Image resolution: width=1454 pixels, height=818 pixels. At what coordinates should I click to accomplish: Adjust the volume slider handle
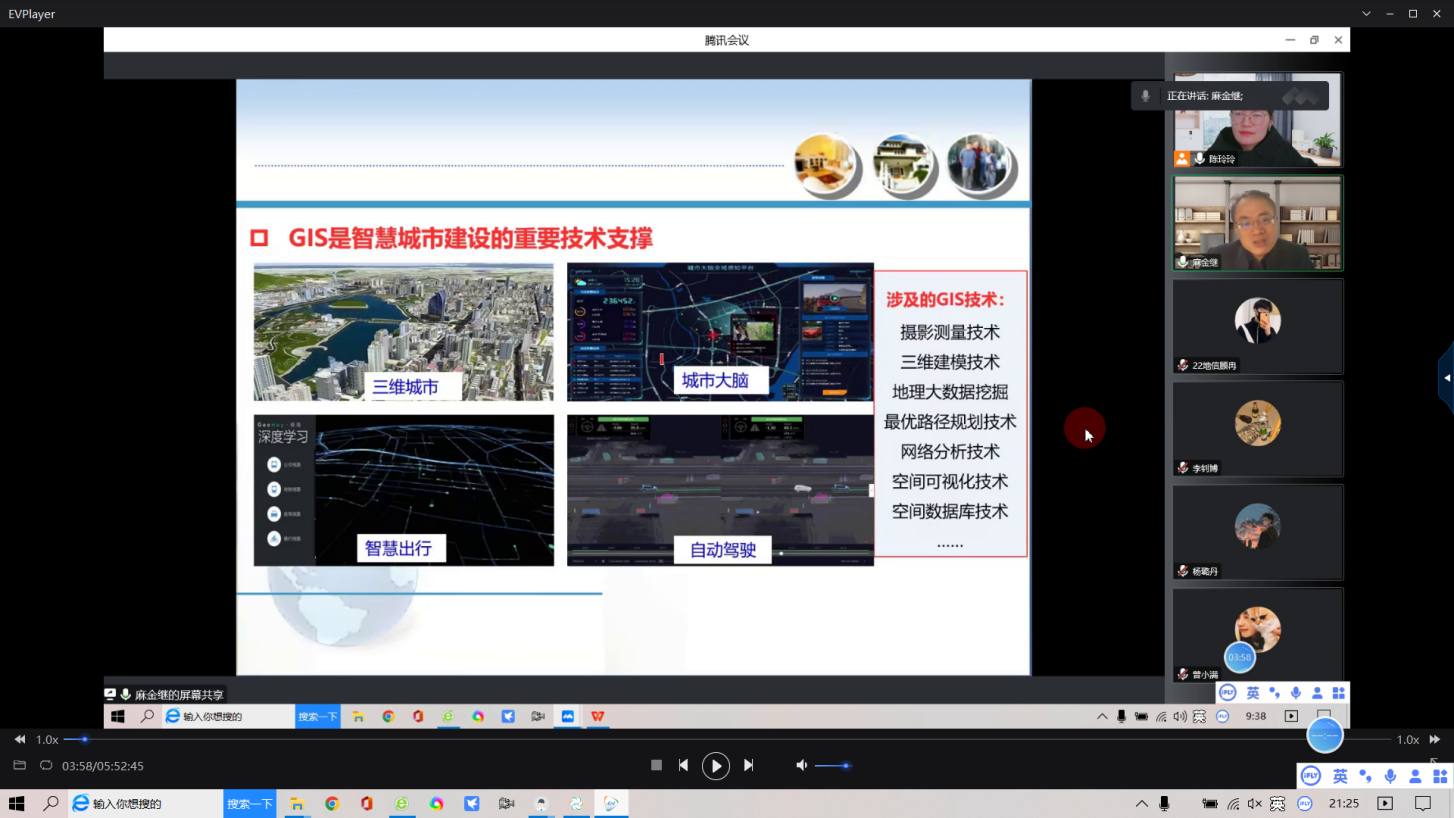(846, 766)
